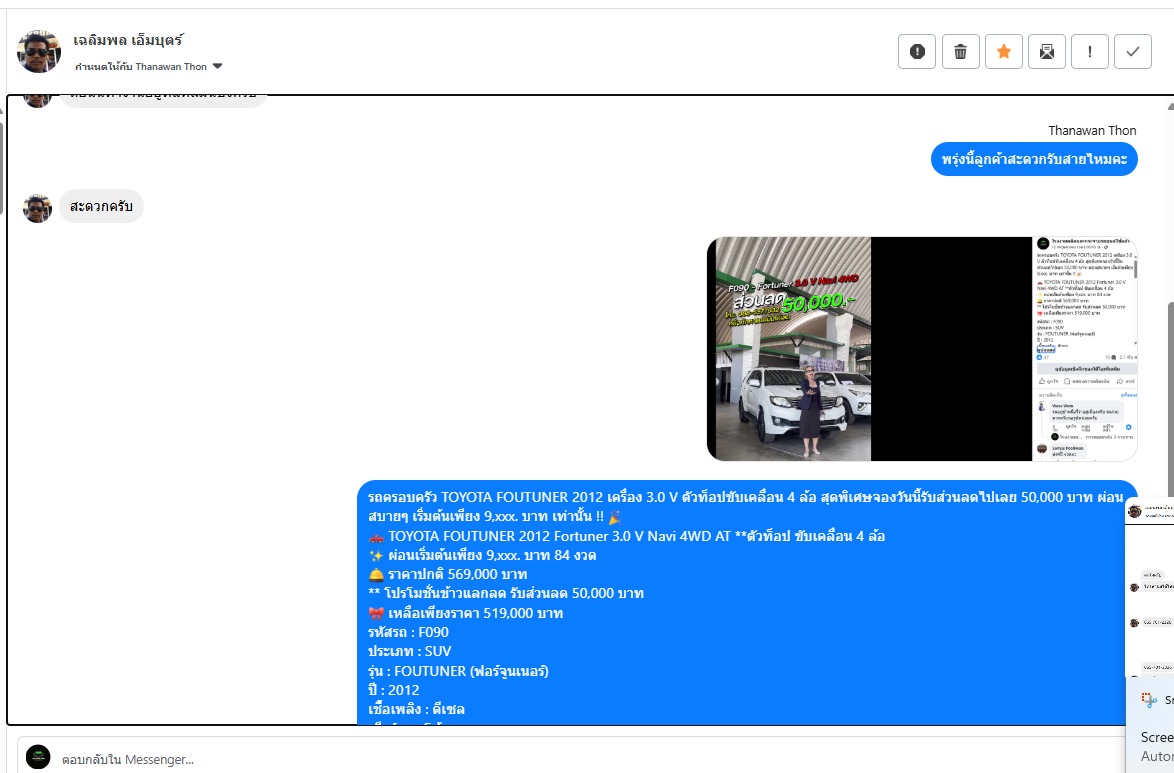Open the Snipping Tool notification scissors icon
Image resolution: width=1174 pixels, height=773 pixels.
[1149, 700]
